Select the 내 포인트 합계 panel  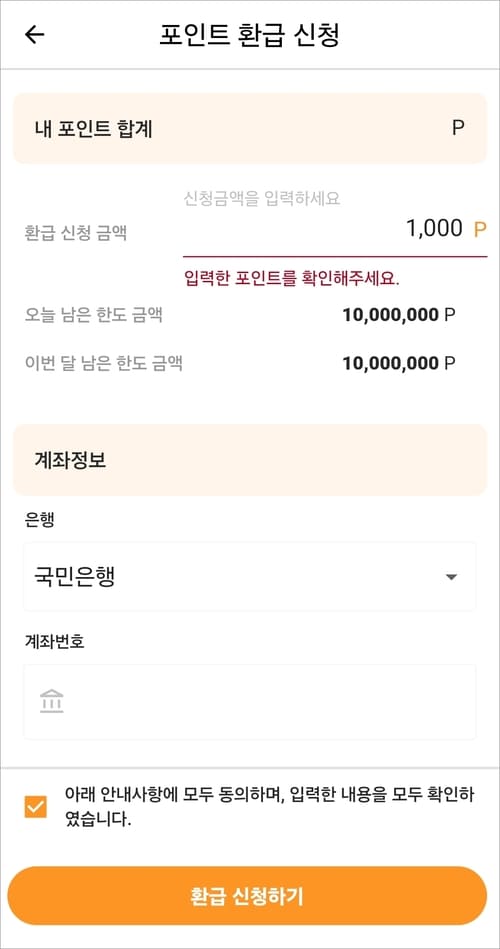(250, 128)
